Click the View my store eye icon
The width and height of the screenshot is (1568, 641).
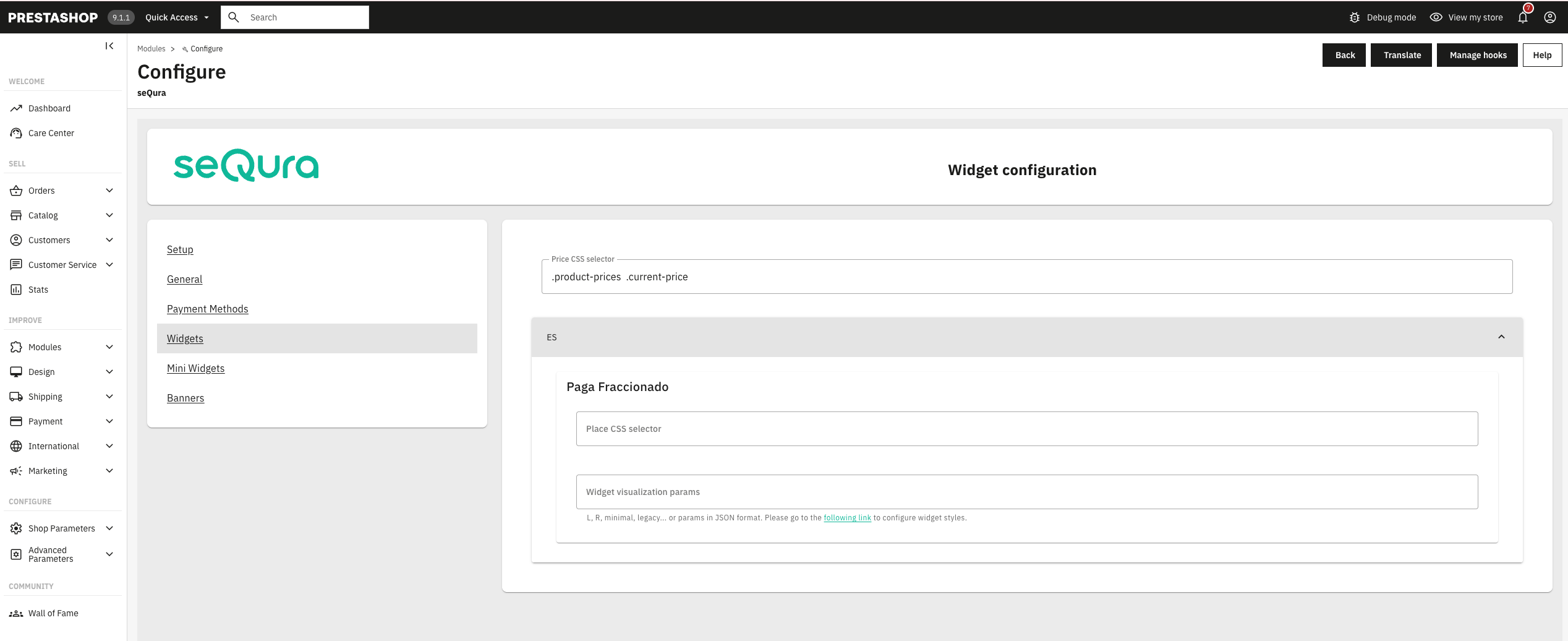point(1436,17)
